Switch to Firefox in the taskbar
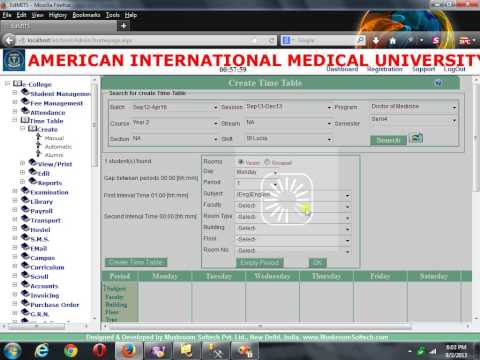Viewport: 480px width, 360px height. [x=128, y=351]
